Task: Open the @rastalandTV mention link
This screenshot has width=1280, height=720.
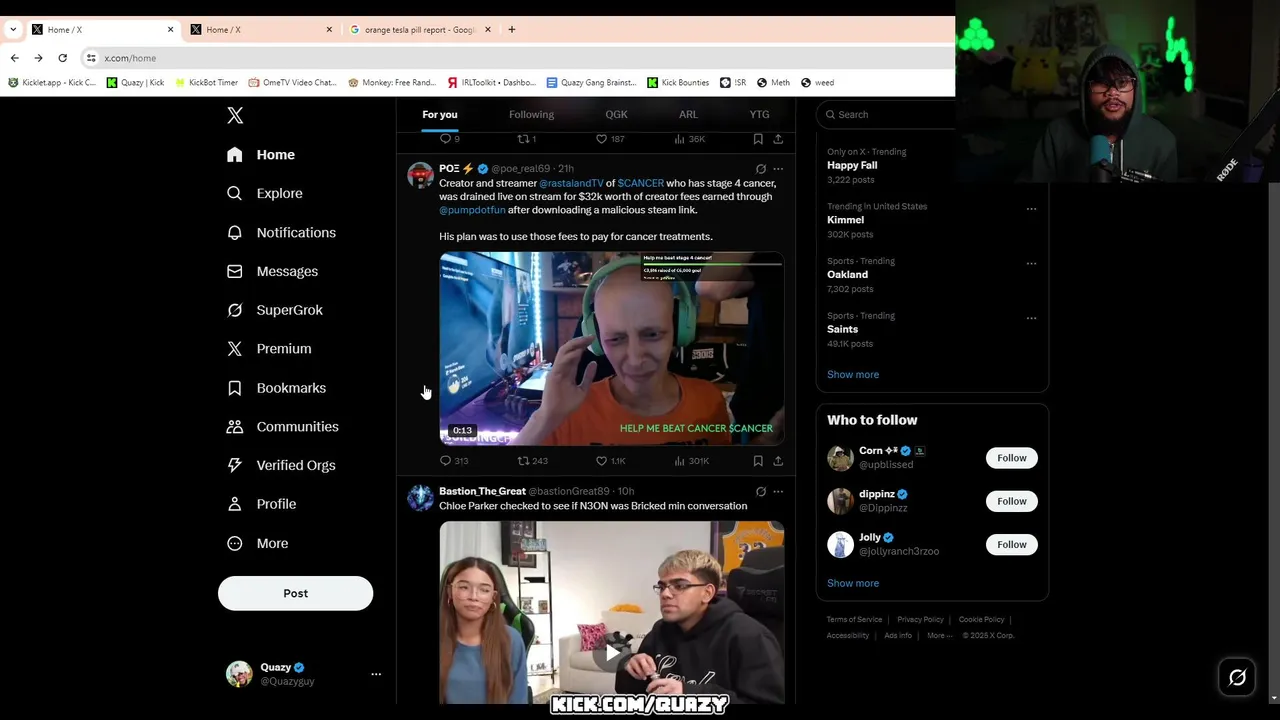Action: coord(571,184)
